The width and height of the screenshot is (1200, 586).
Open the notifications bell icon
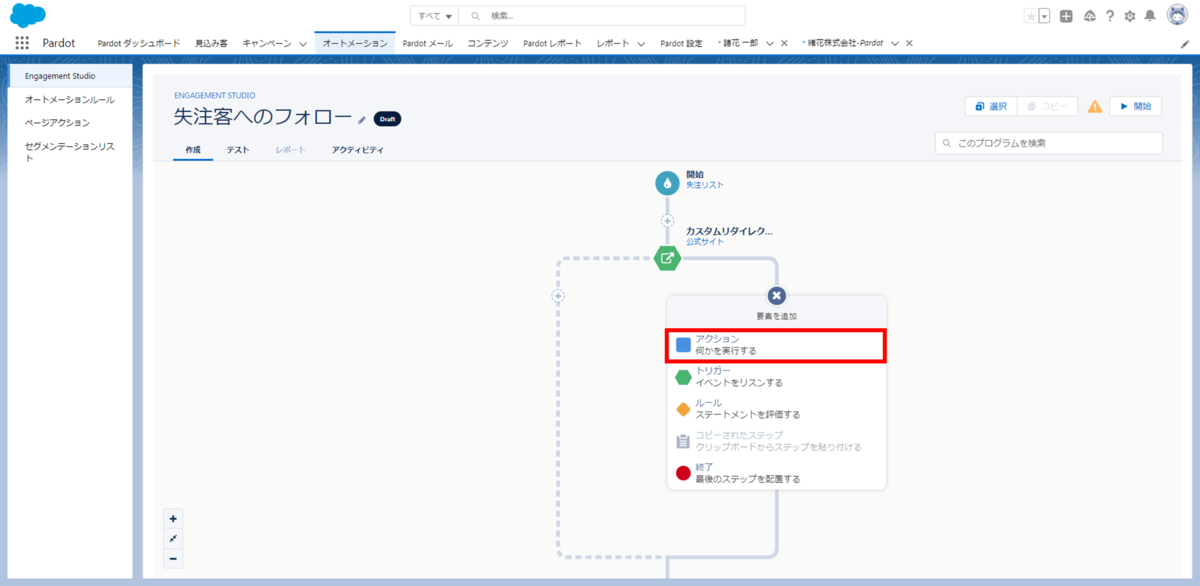[x=1151, y=16]
